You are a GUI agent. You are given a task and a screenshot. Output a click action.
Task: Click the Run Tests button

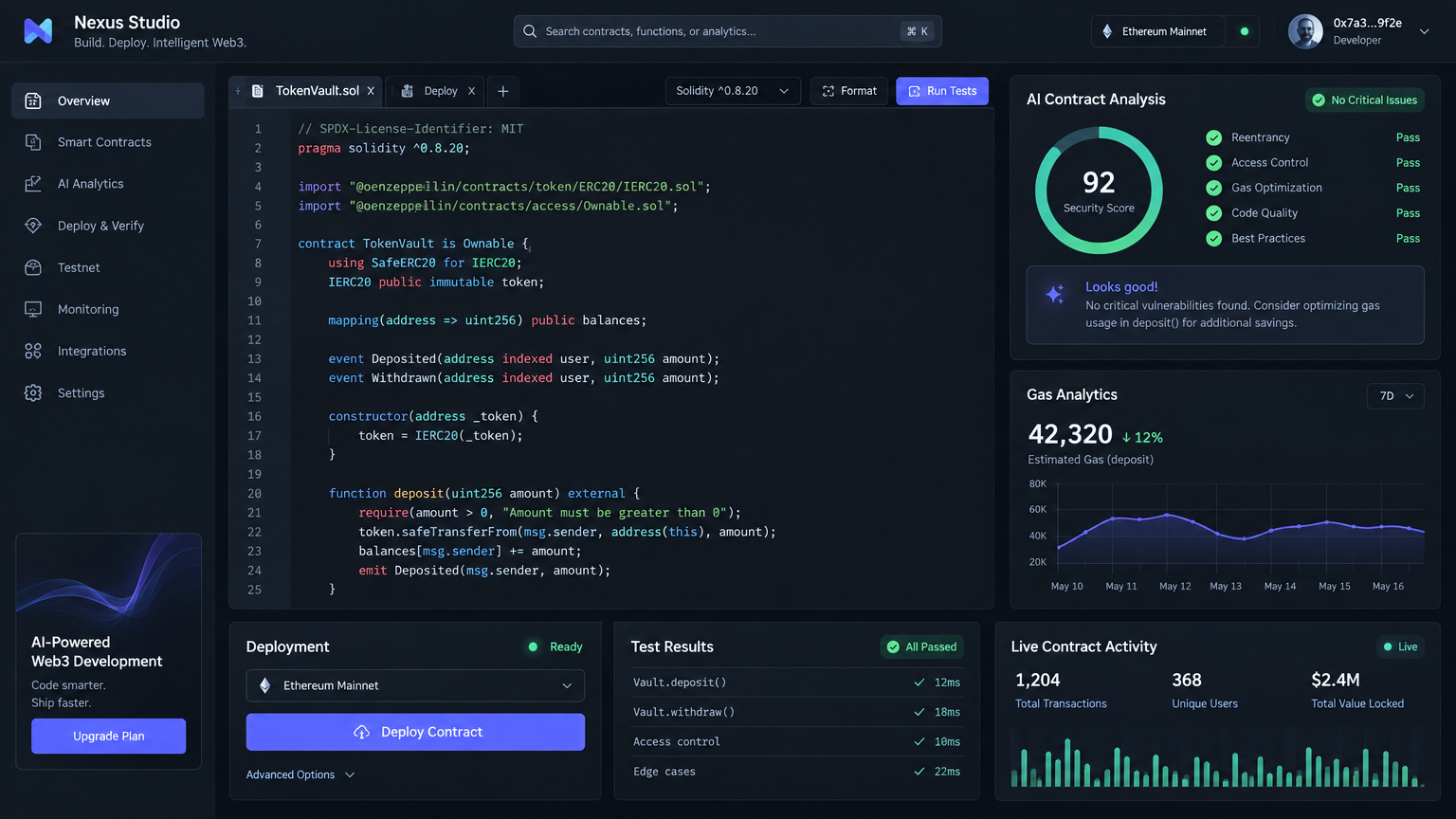(x=942, y=91)
